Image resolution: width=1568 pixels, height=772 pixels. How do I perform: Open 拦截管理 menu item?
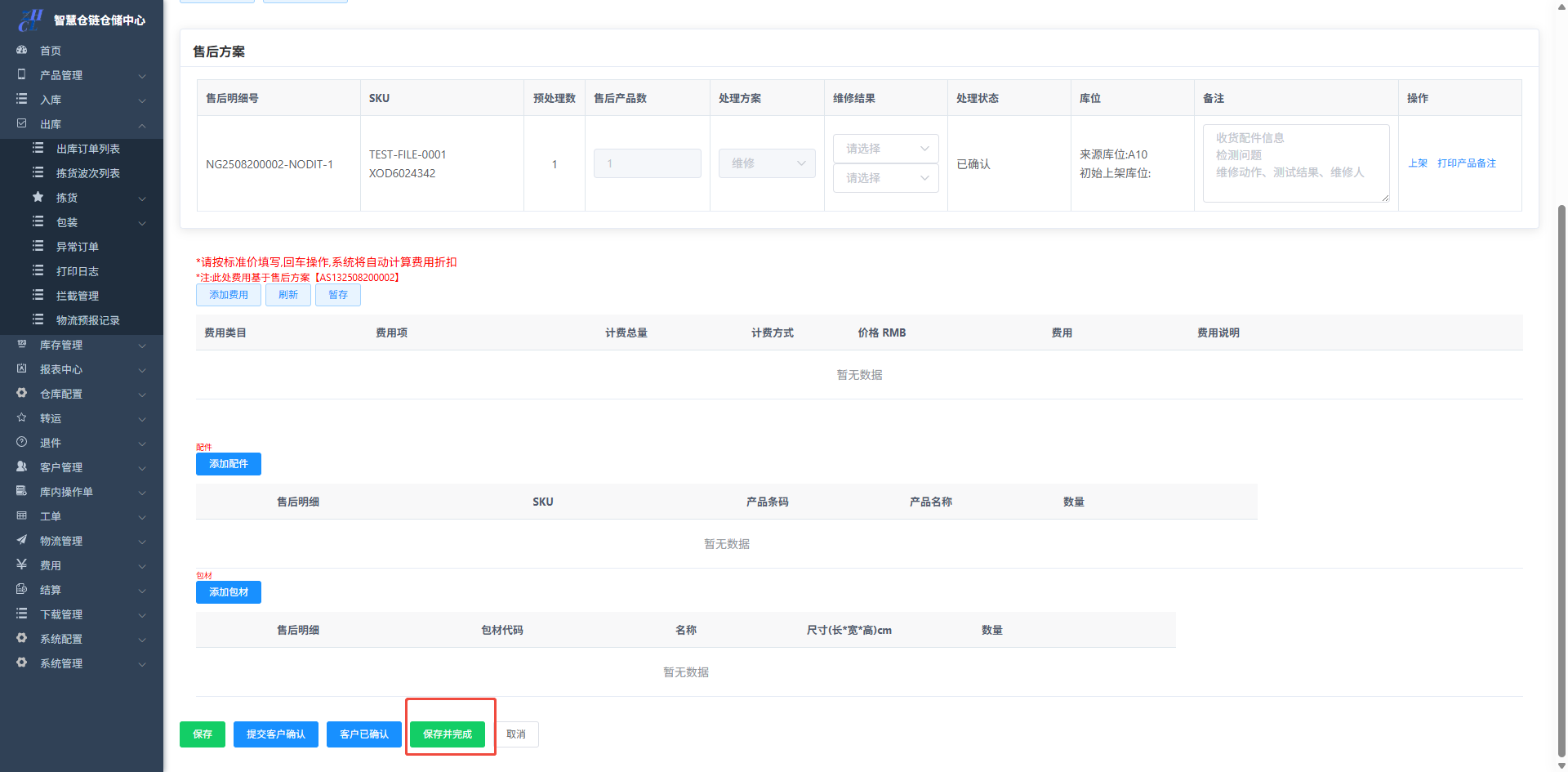[x=77, y=296]
